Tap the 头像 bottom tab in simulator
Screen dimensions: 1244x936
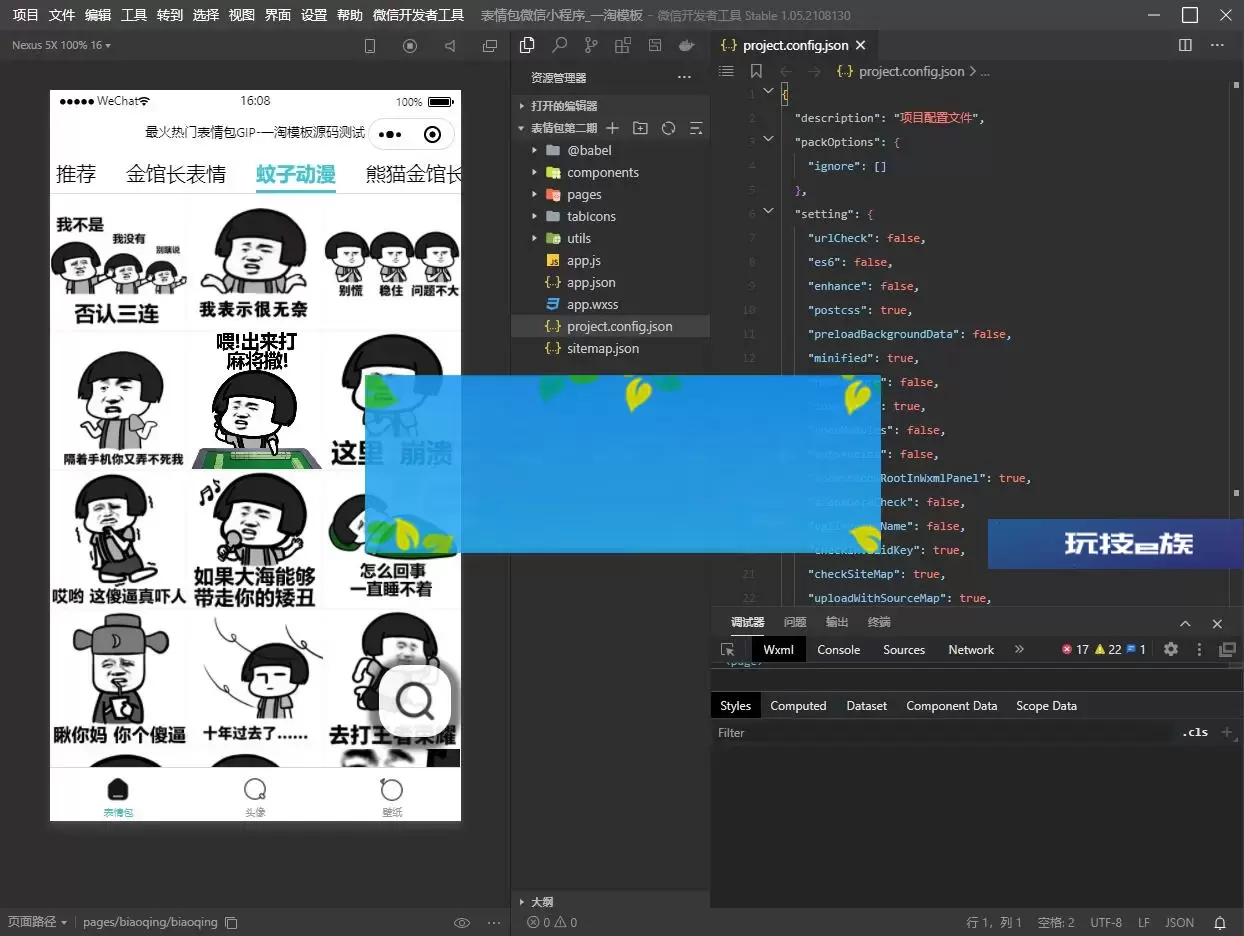[255, 797]
